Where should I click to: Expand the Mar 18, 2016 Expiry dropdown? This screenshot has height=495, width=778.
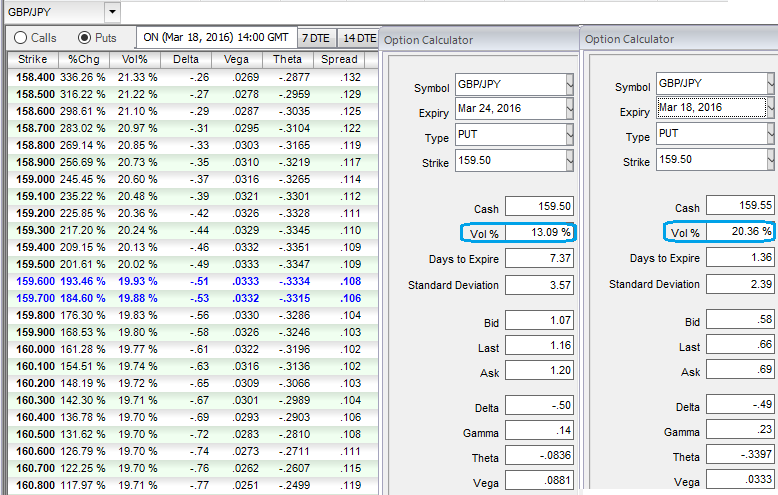point(770,108)
